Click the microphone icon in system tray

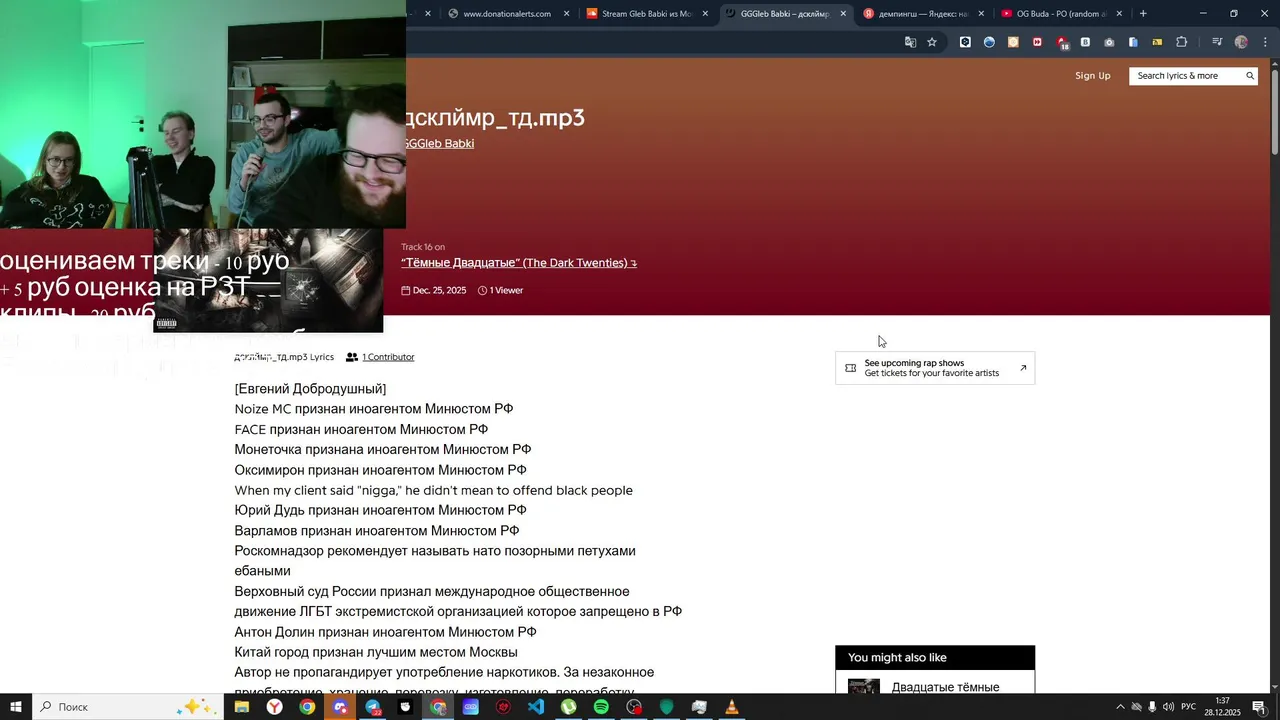pyautogui.click(x=1153, y=707)
